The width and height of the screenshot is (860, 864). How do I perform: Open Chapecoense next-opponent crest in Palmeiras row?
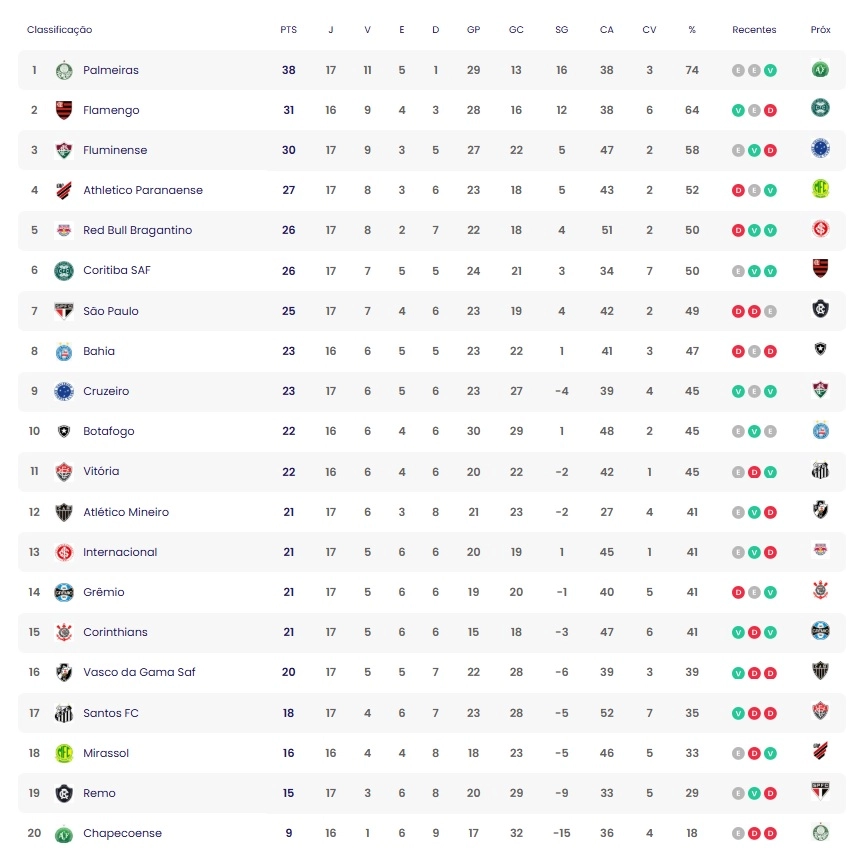click(x=820, y=69)
